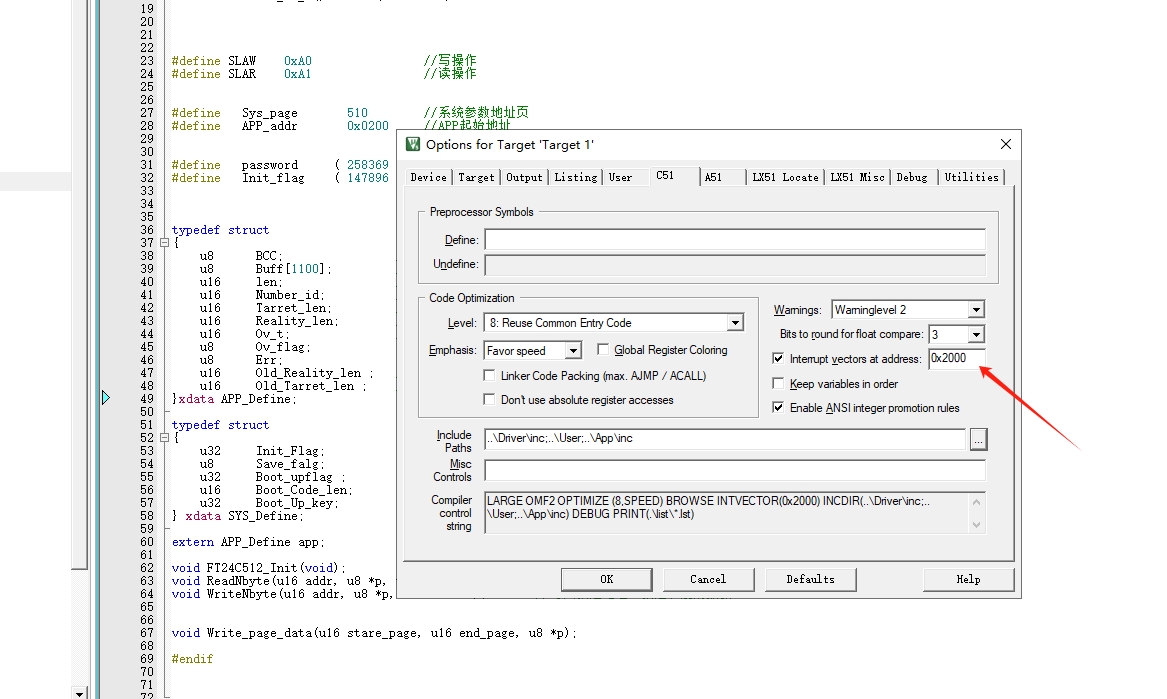Click extern APP_Define app declaration
Viewport: 1167px width, 699px height.
click(x=249, y=542)
